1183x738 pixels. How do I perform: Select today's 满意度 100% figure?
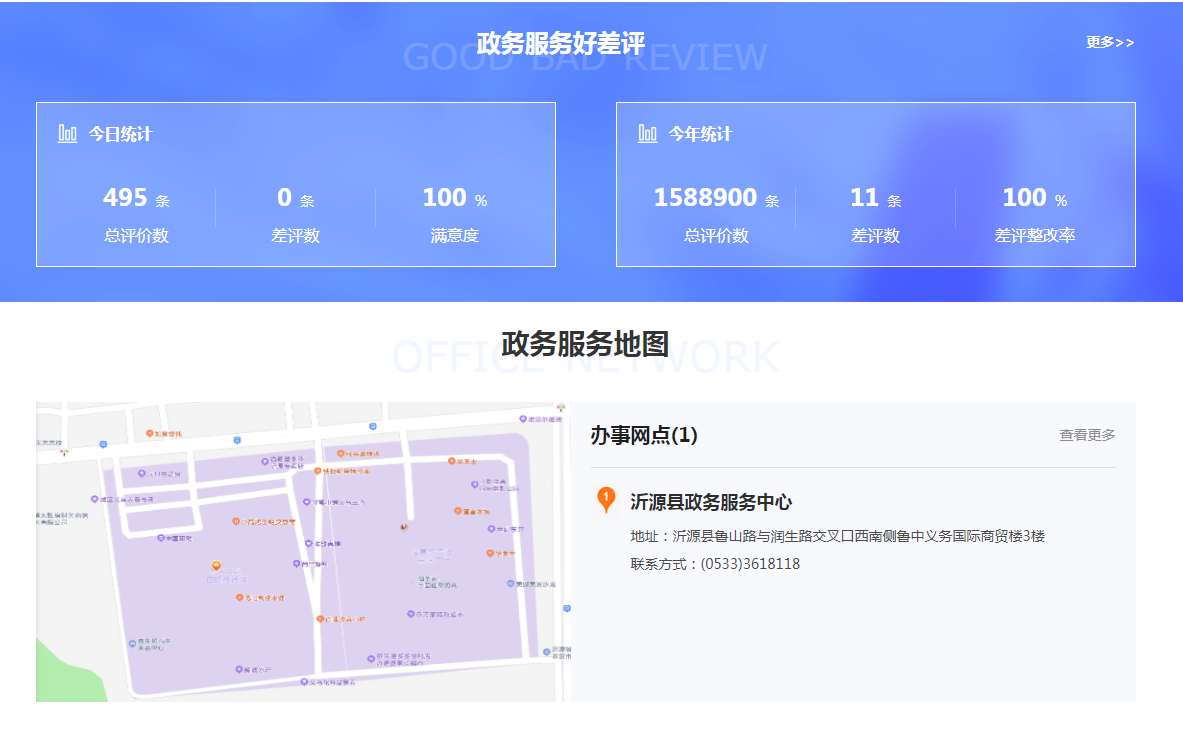coord(445,198)
